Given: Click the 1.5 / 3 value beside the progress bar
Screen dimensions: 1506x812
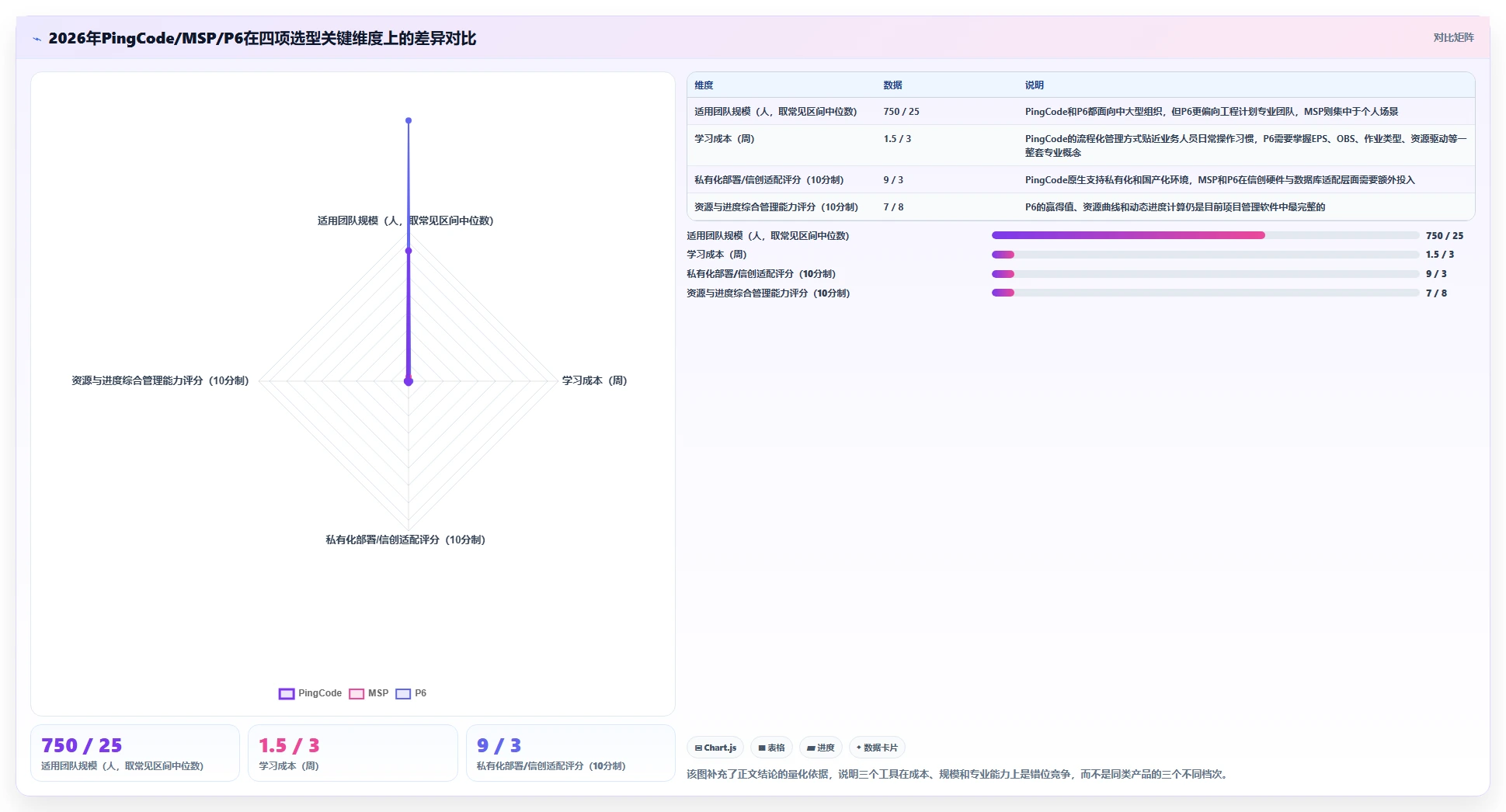Looking at the screenshot, I should pos(1440,255).
